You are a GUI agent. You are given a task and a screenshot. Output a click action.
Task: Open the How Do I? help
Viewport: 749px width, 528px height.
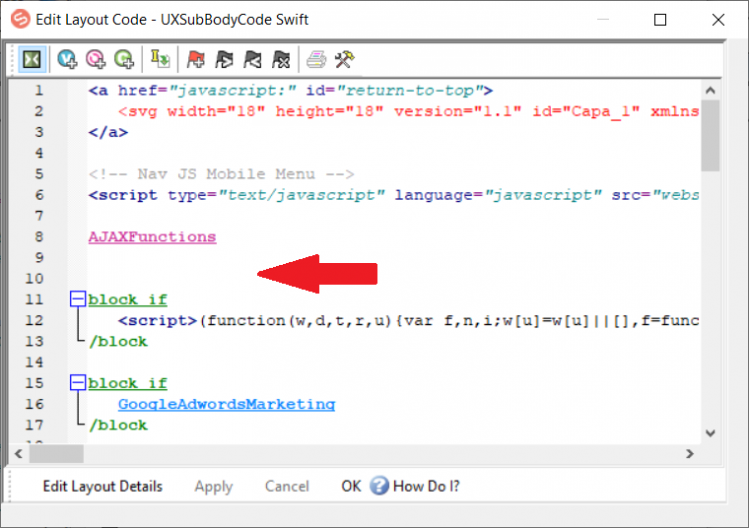(x=414, y=487)
